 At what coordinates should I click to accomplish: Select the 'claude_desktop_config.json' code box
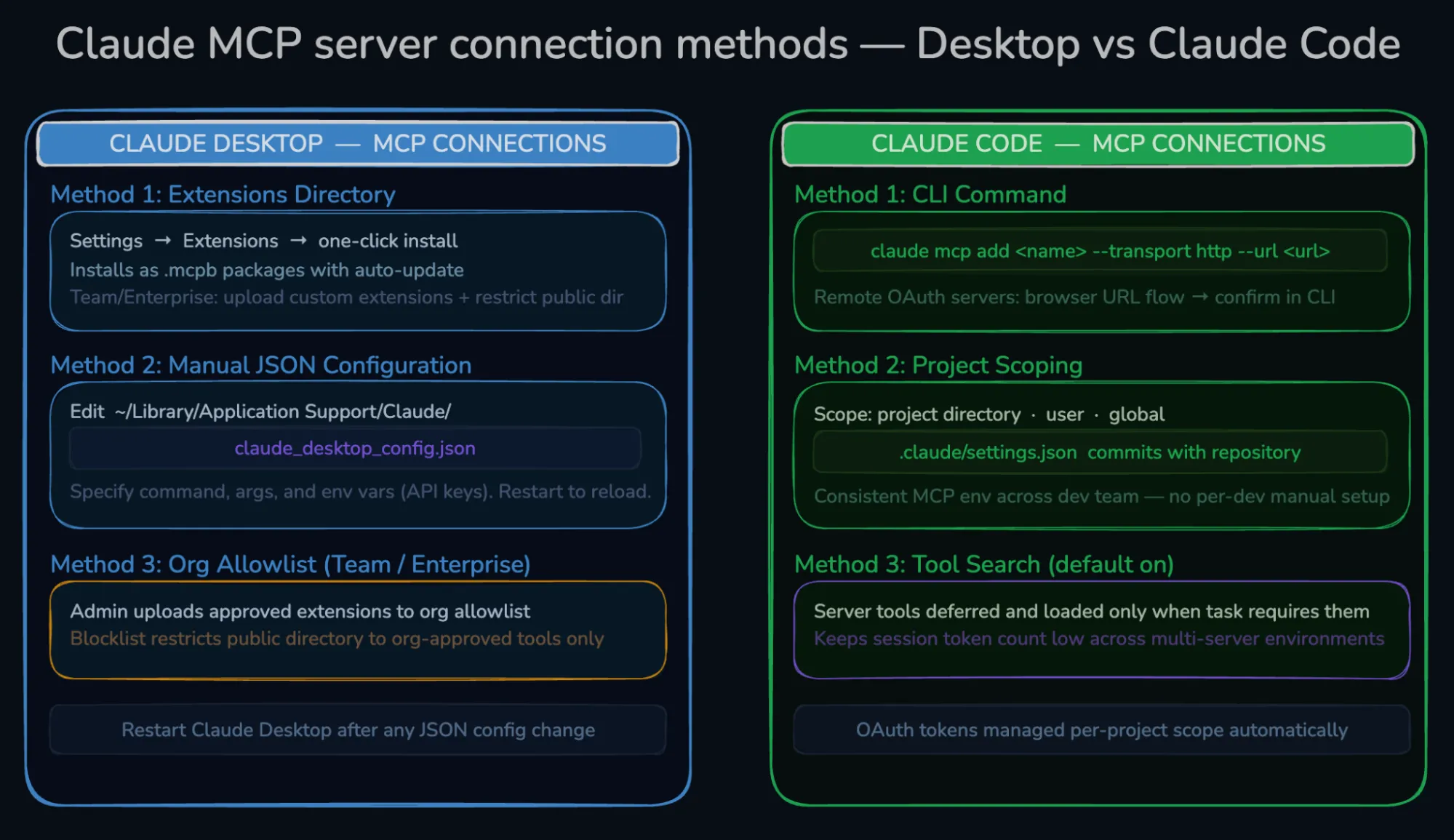tap(355, 448)
